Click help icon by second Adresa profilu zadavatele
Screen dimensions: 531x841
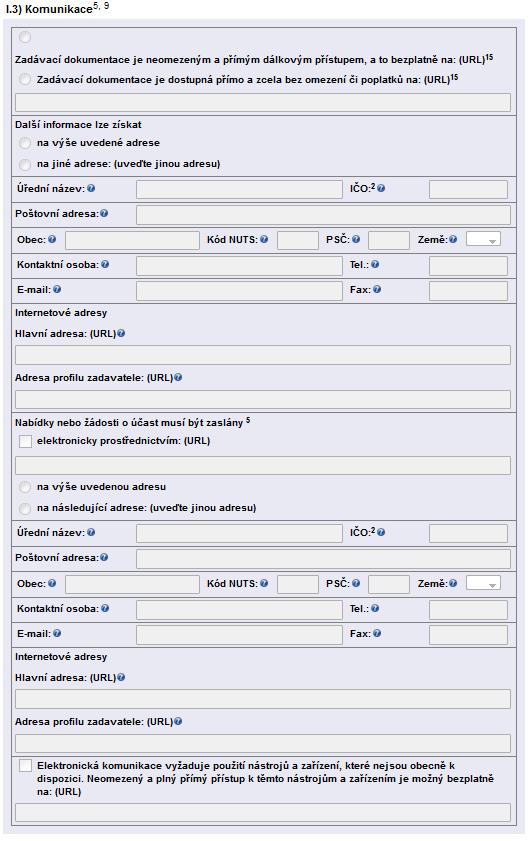click(x=178, y=722)
